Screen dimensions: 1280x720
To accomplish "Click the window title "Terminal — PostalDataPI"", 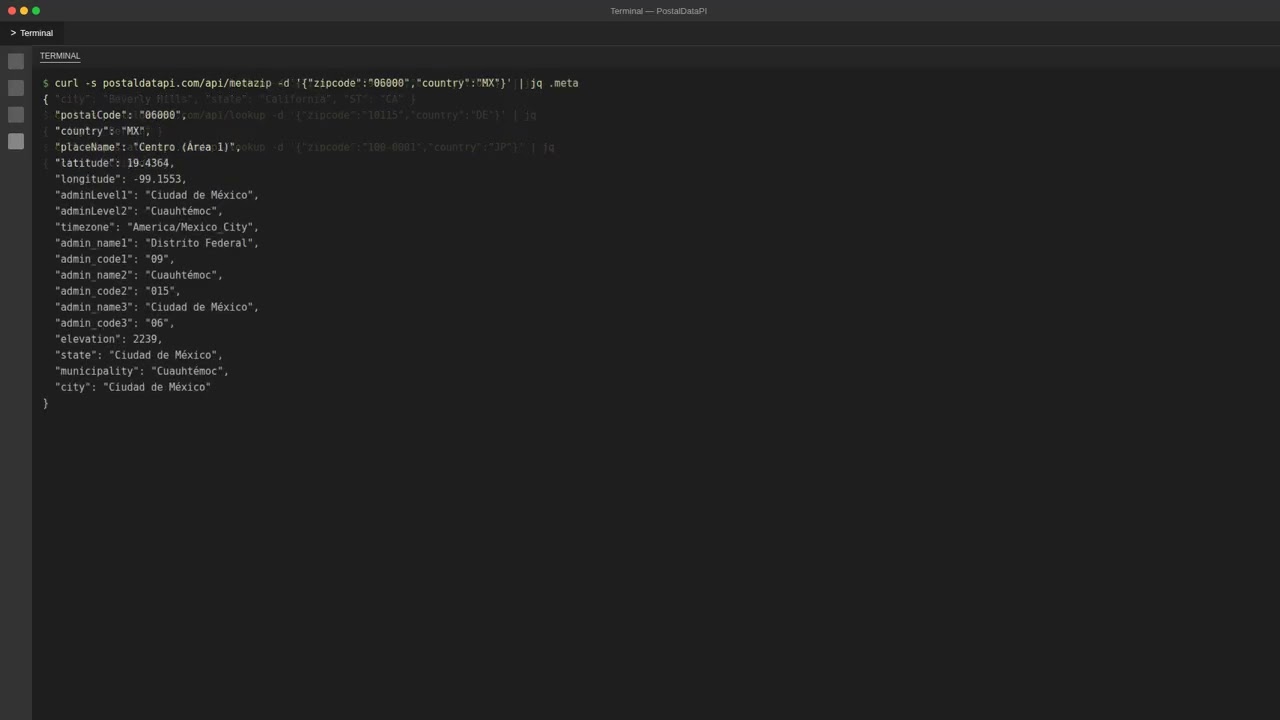I will [x=658, y=11].
